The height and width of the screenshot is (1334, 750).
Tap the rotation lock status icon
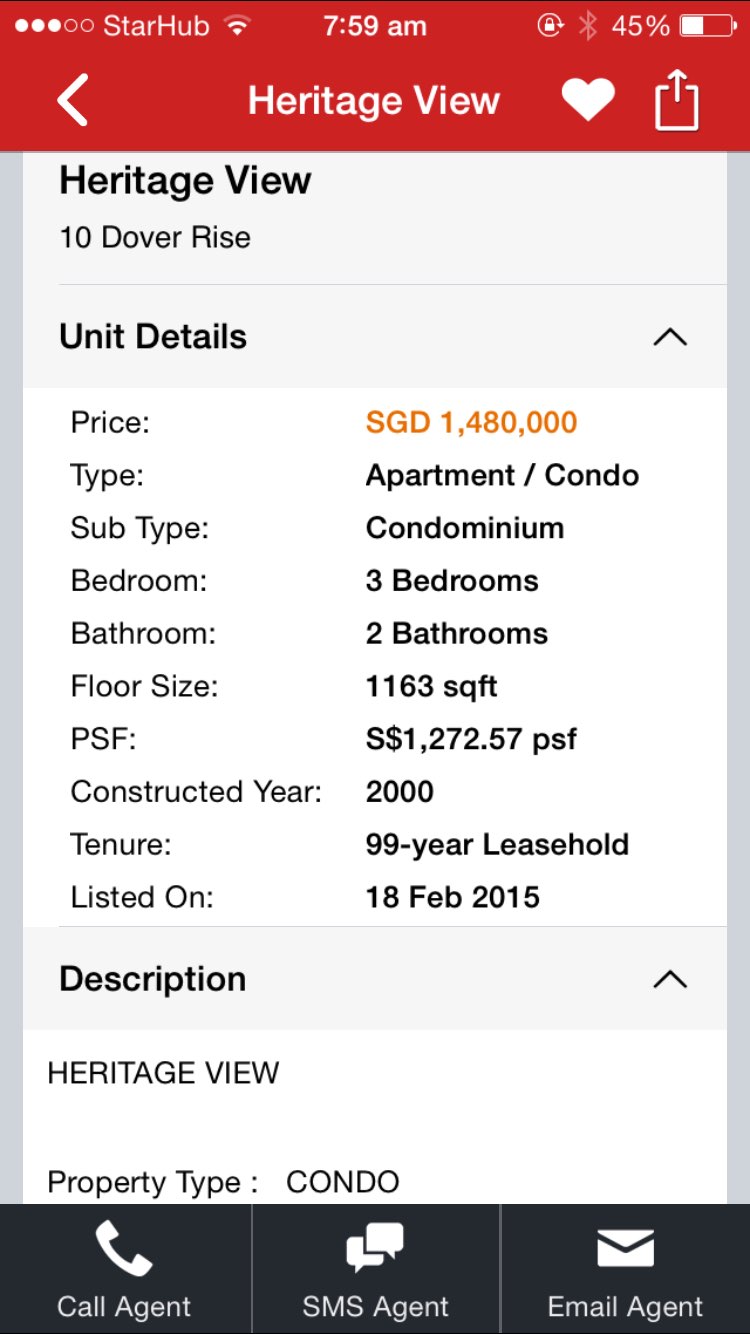point(550,26)
